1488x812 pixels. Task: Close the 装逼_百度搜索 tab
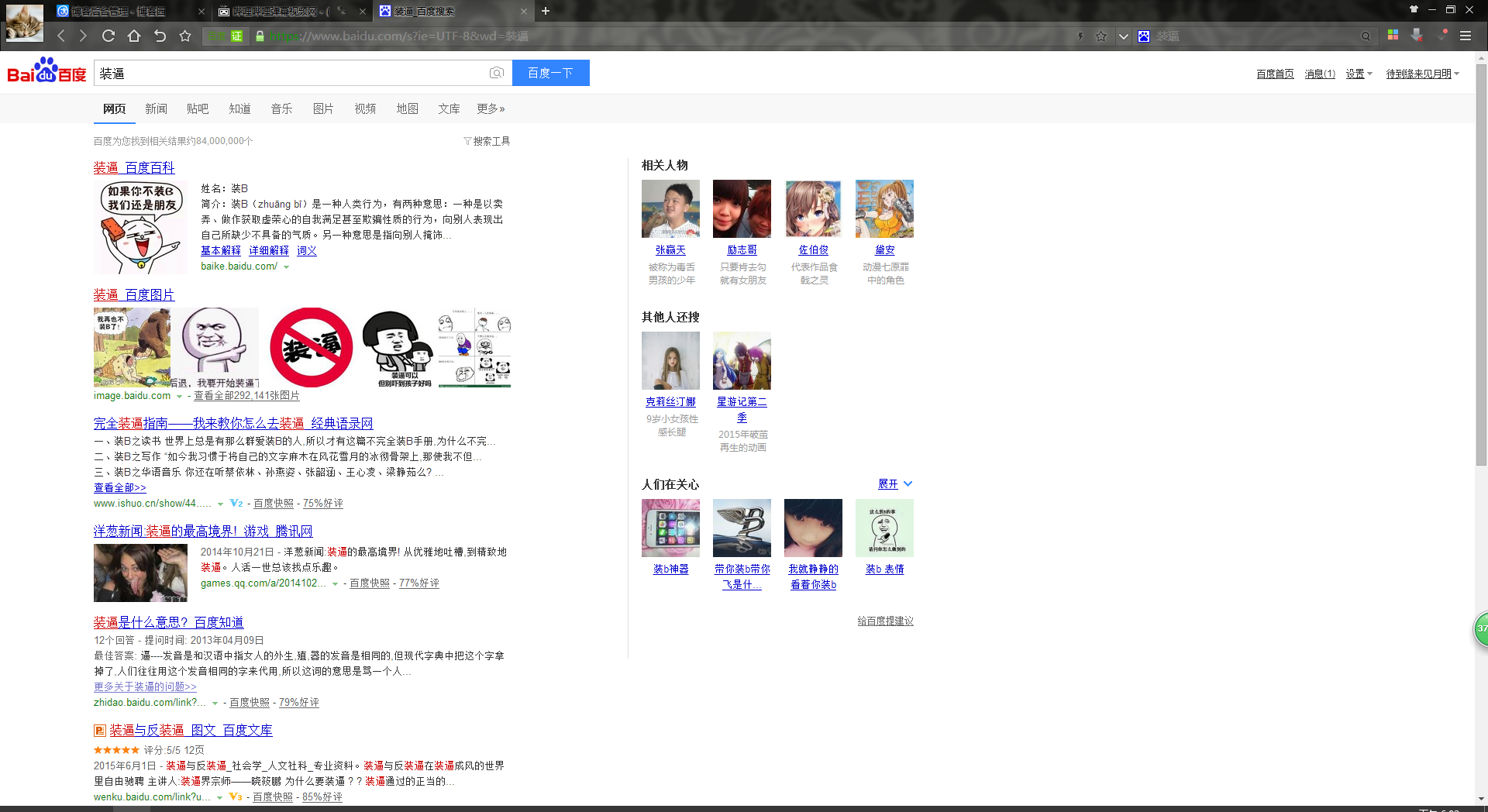524,12
